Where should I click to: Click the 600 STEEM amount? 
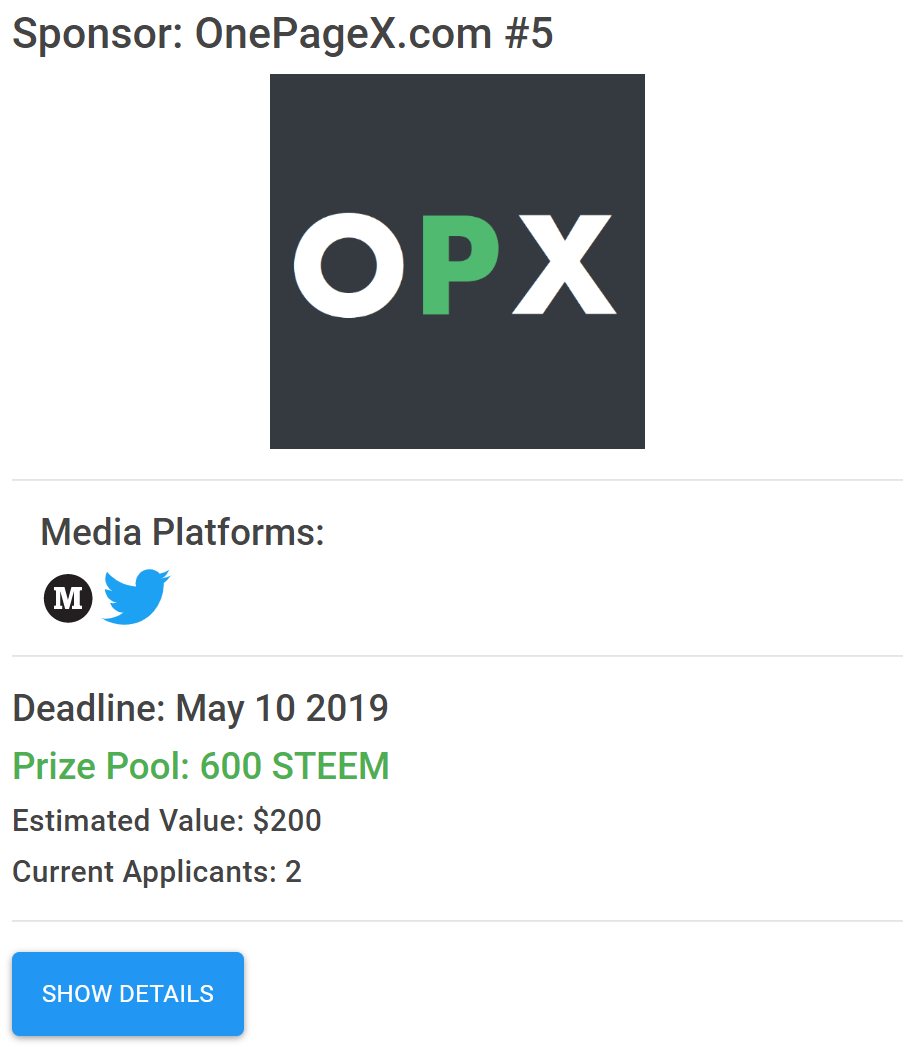coord(294,766)
